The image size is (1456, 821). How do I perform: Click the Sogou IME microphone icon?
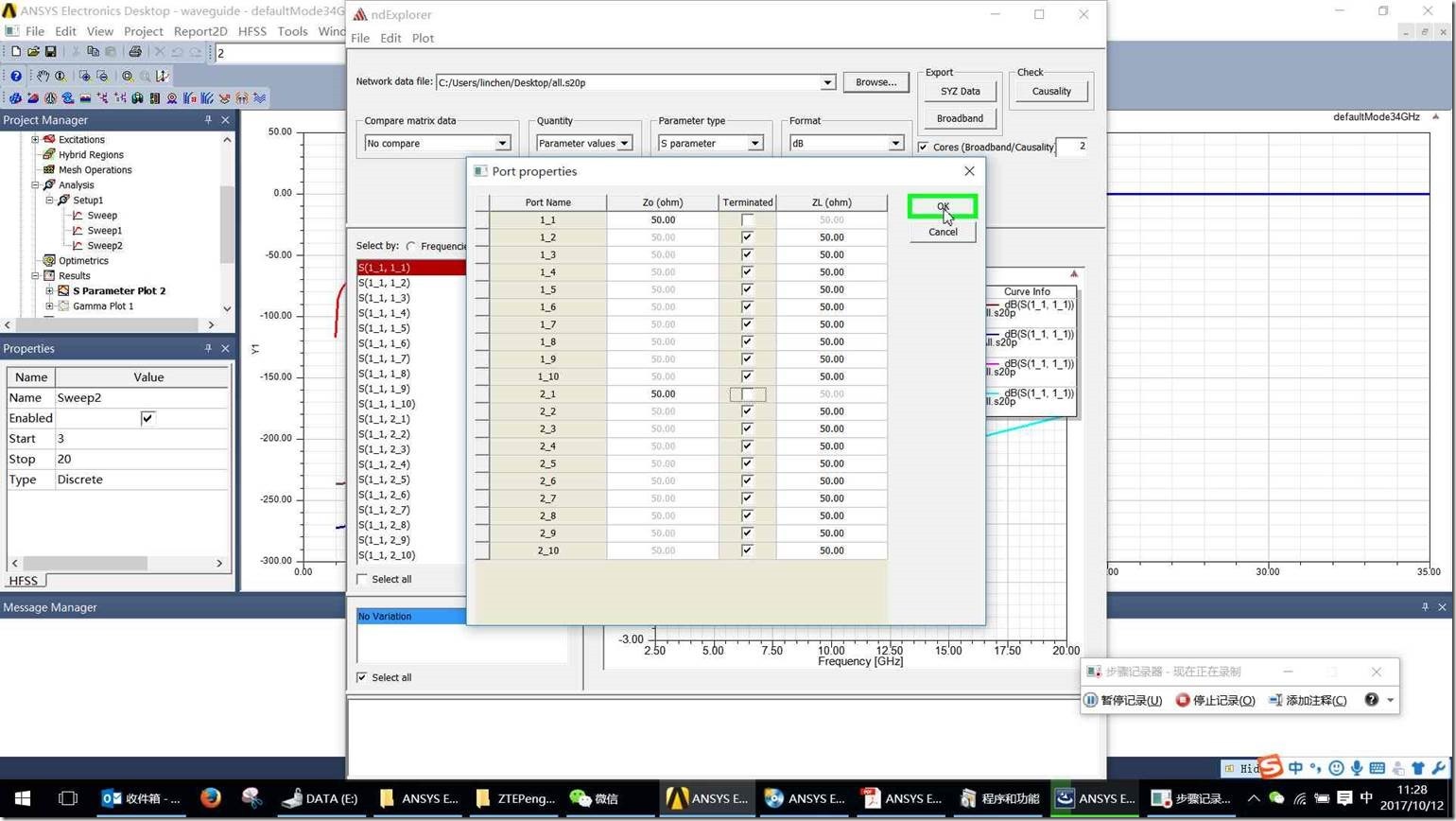tap(1357, 768)
